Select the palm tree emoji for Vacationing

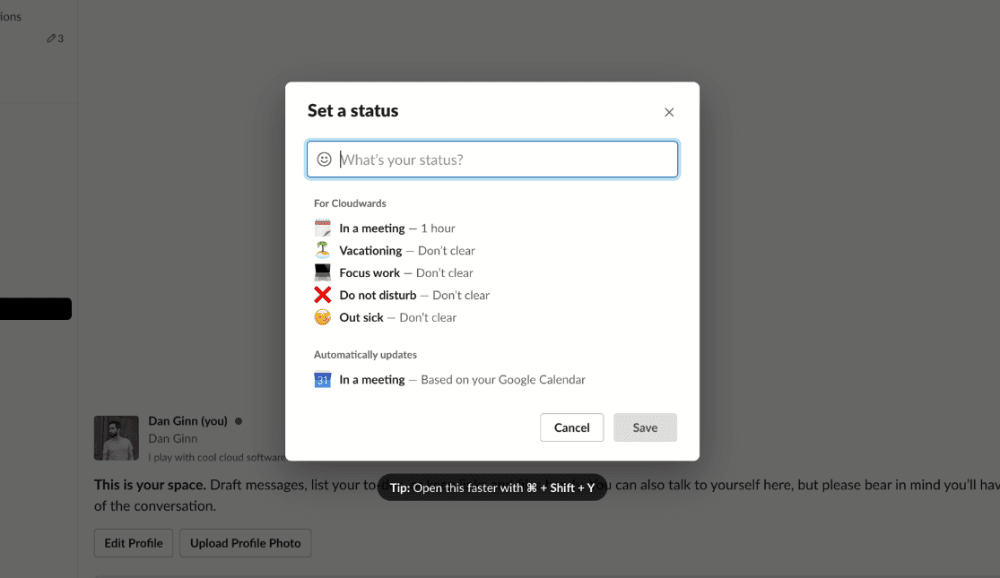322,250
